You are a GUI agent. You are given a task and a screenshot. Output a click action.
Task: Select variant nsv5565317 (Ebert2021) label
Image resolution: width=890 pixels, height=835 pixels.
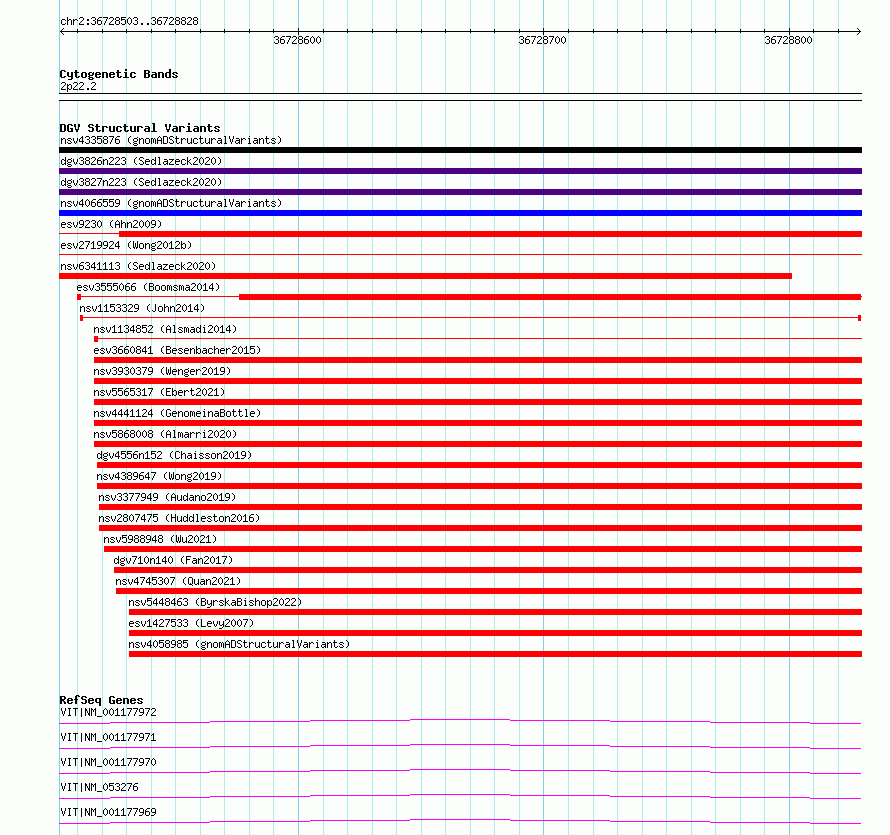coord(159,392)
